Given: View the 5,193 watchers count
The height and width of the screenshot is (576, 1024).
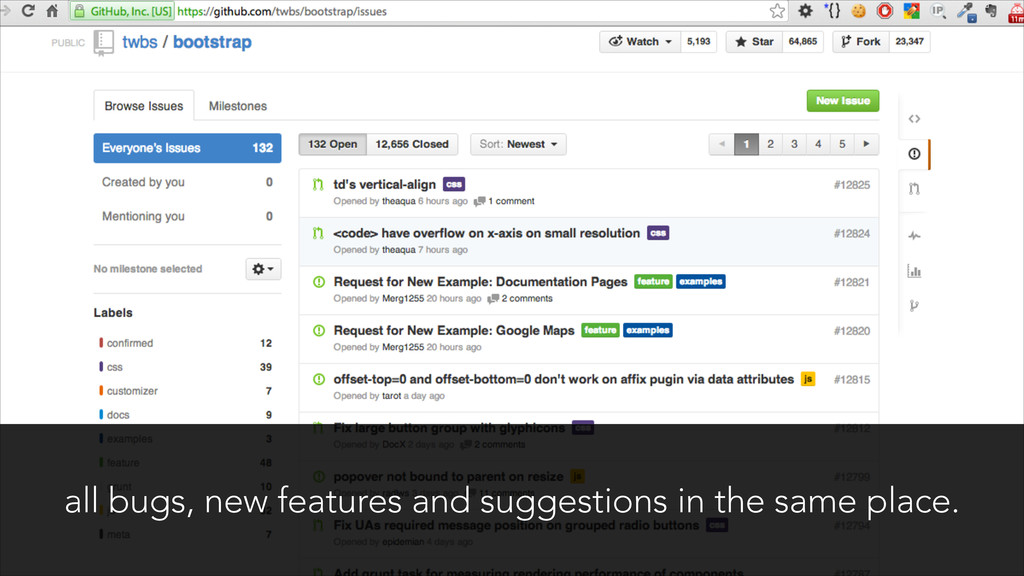Looking at the screenshot, I should tap(698, 42).
